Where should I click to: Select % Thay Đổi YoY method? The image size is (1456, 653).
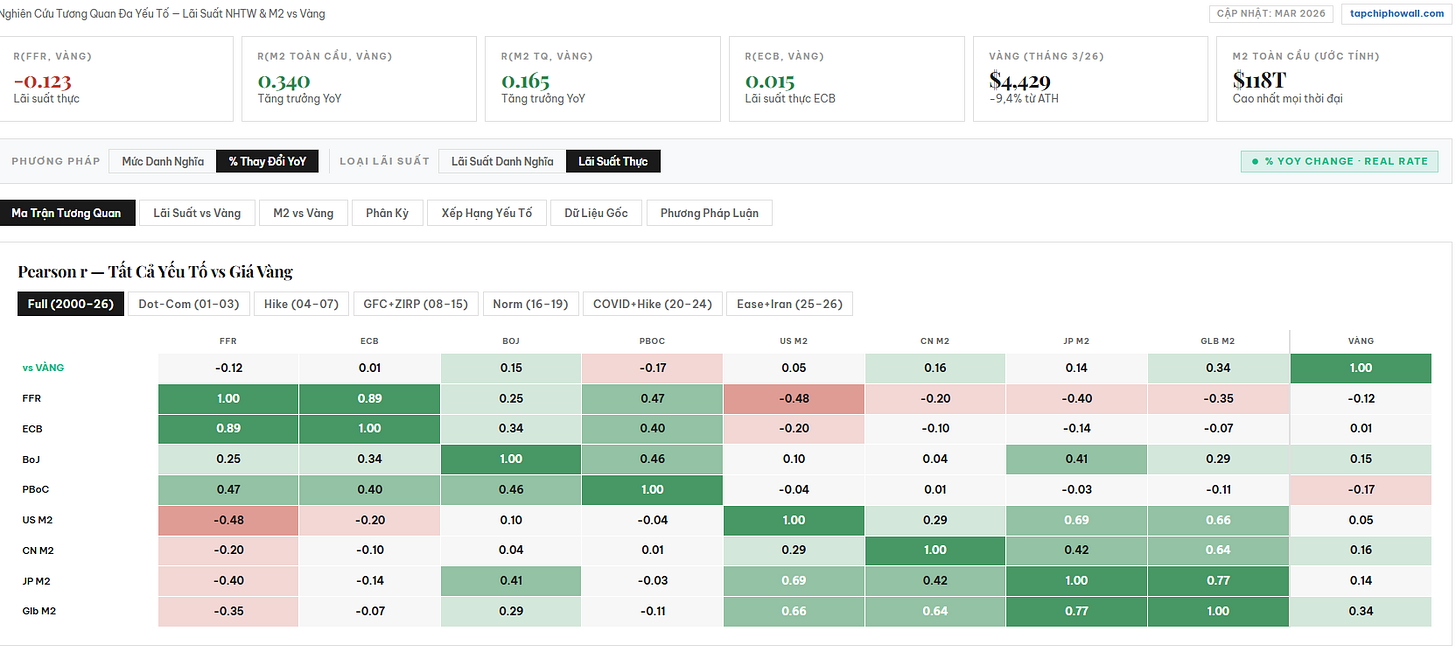(267, 161)
